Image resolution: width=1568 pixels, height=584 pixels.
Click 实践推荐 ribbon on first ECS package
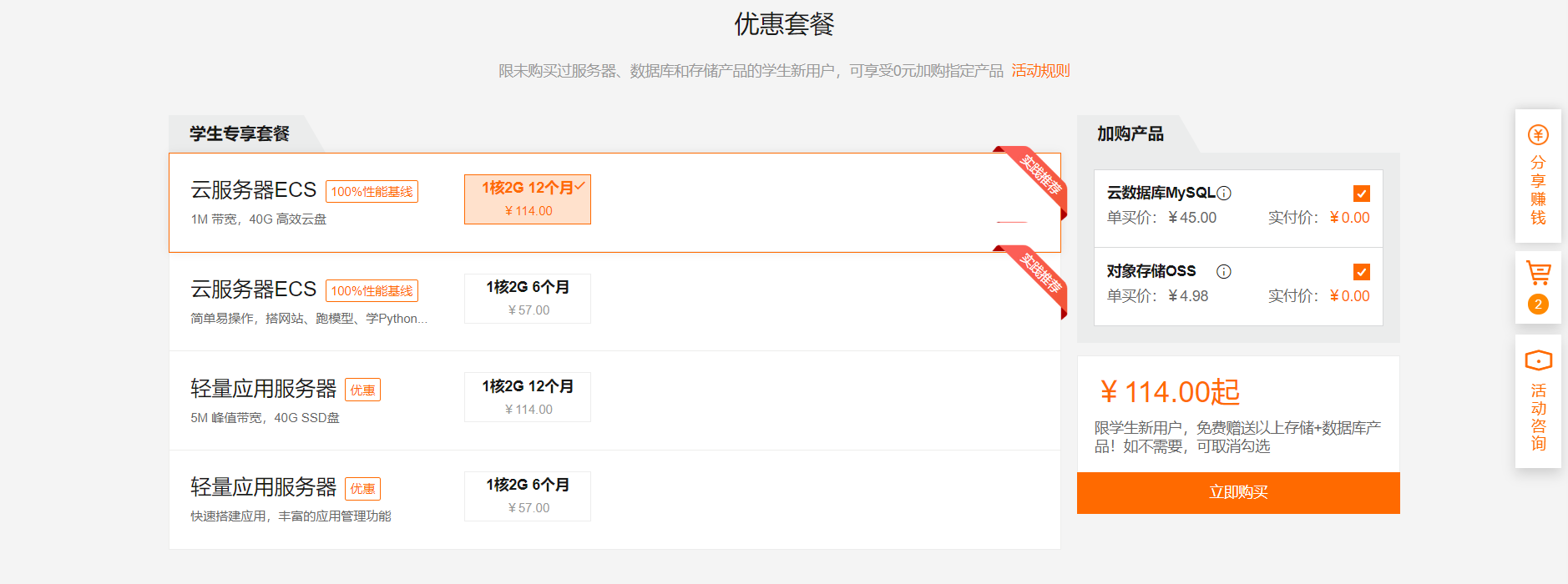tap(1040, 175)
